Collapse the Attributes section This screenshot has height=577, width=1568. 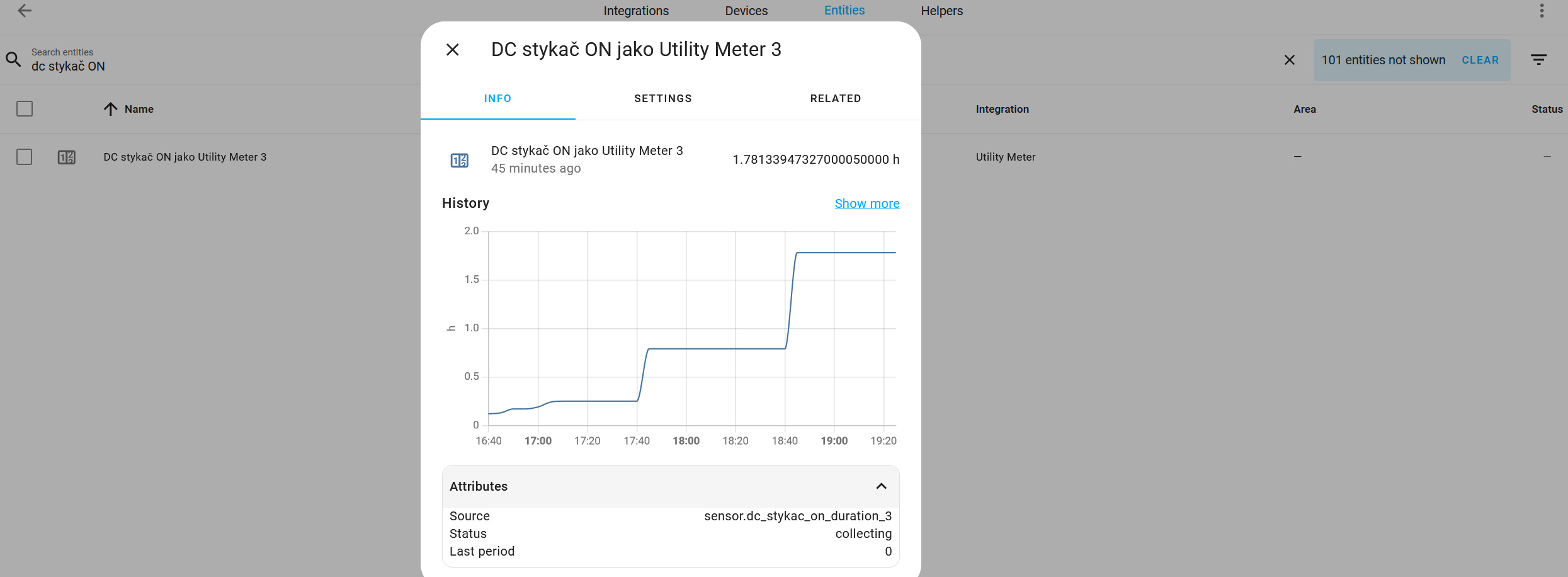(881, 486)
